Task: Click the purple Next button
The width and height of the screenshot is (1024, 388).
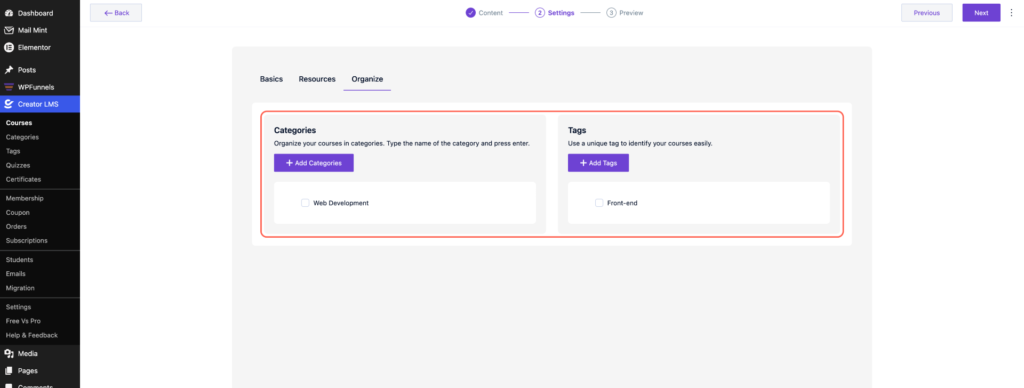Action: pyautogui.click(x=981, y=12)
